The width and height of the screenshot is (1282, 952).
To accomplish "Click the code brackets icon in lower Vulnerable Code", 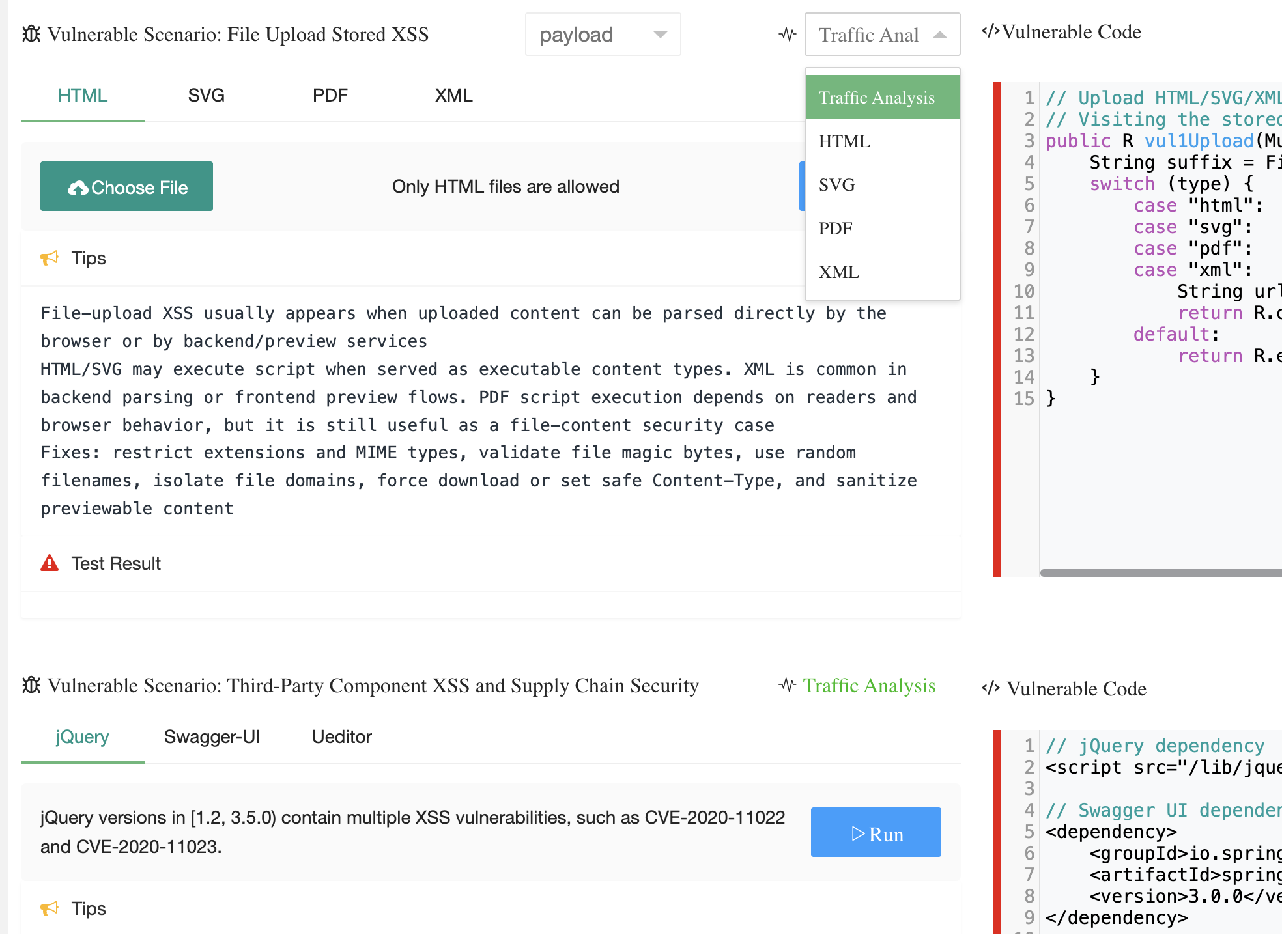I will click(x=990, y=688).
